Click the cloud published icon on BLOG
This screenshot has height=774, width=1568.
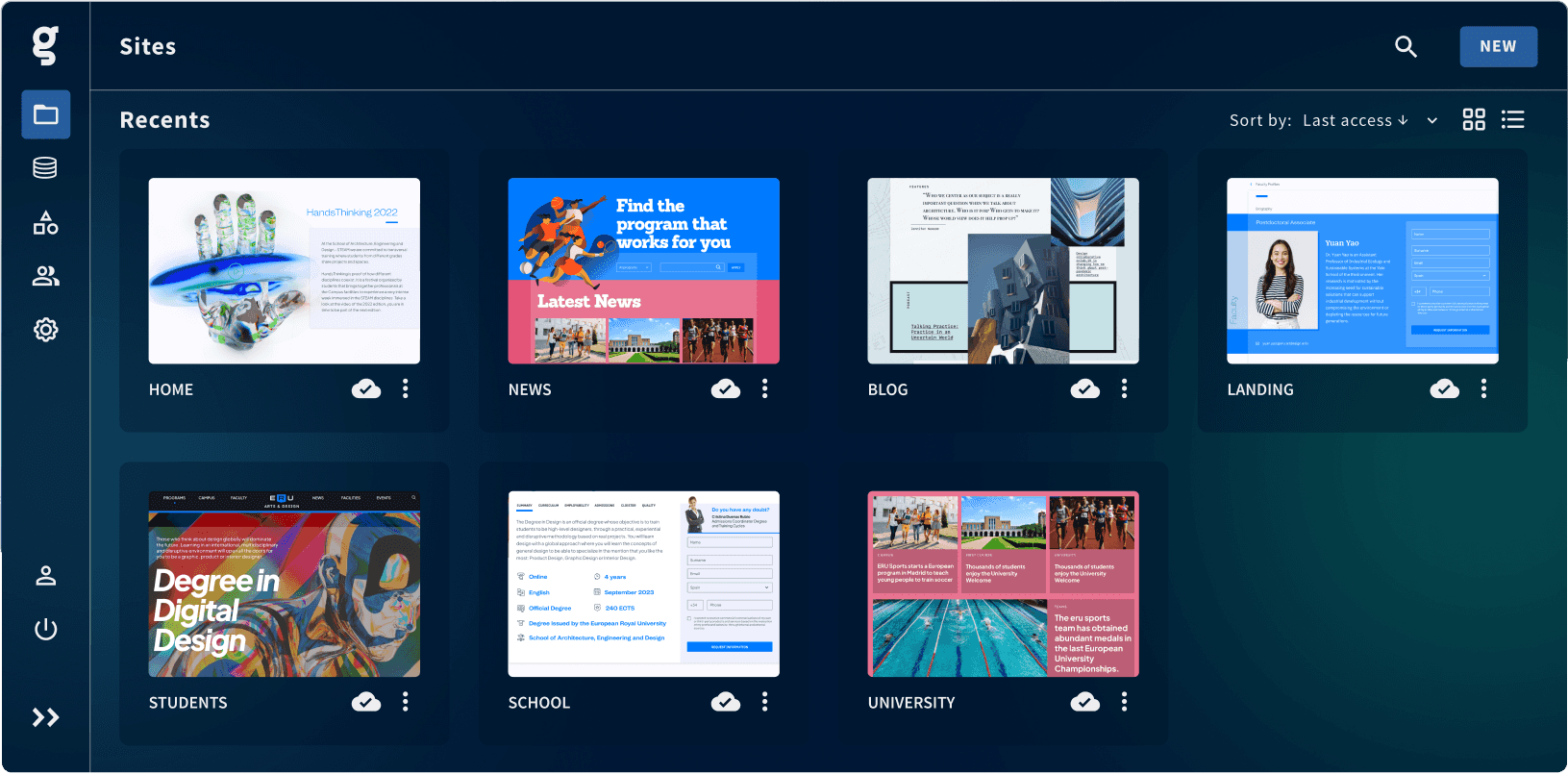coord(1085,388)
